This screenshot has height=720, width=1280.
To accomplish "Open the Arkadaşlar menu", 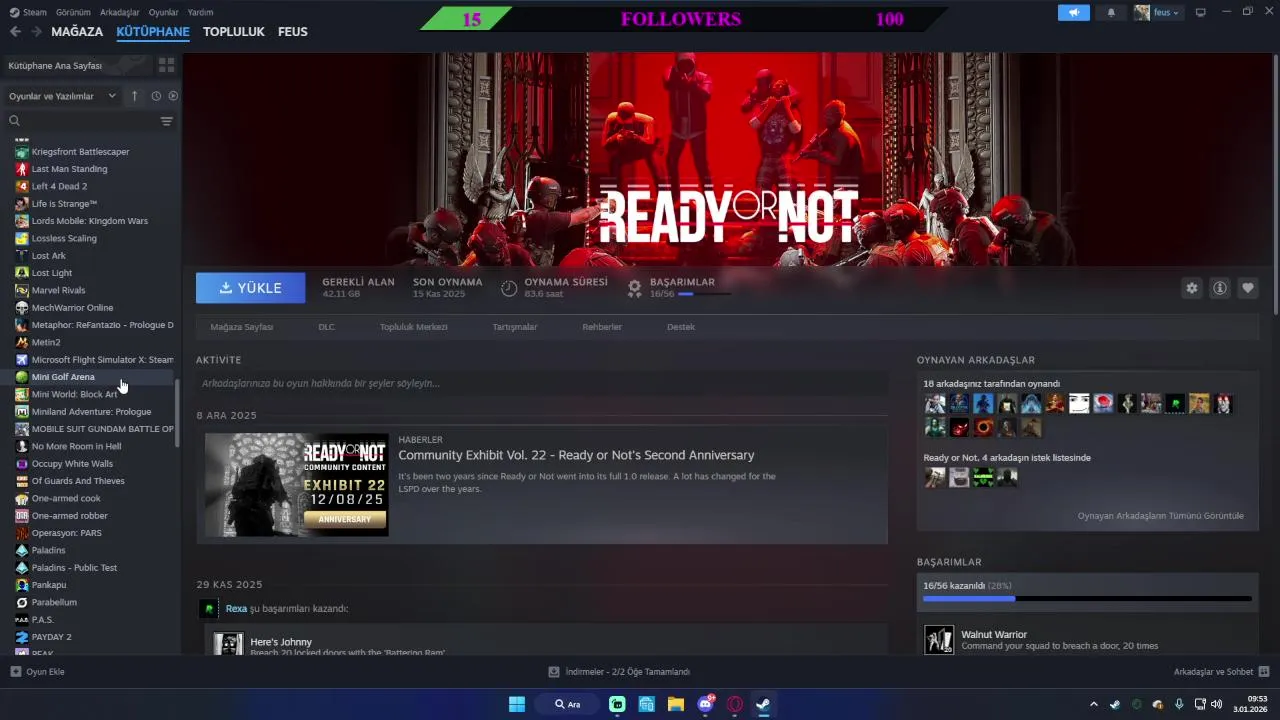I will coord(120,12).
